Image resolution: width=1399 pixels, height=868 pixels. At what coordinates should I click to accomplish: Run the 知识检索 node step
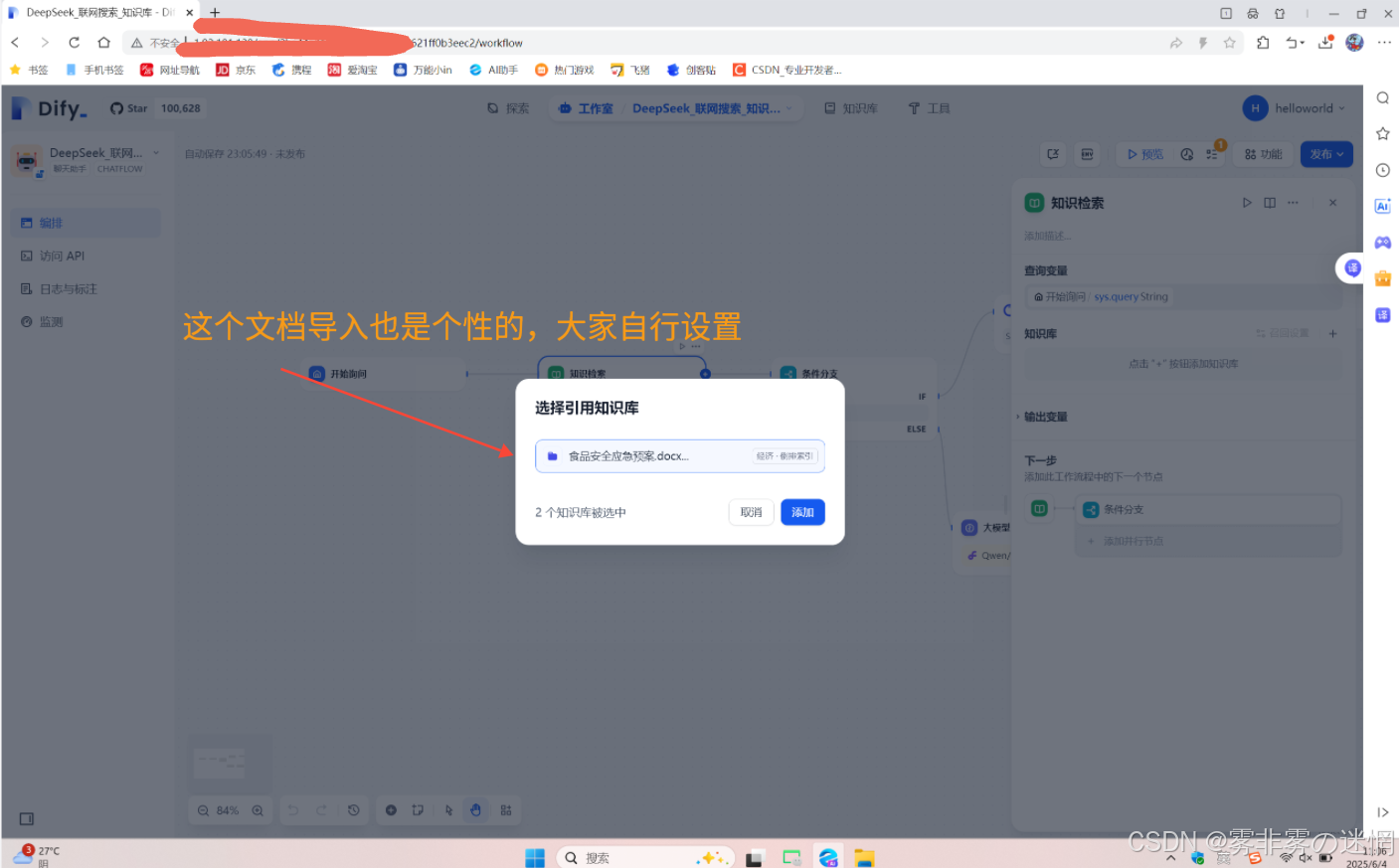(1247, 203)
